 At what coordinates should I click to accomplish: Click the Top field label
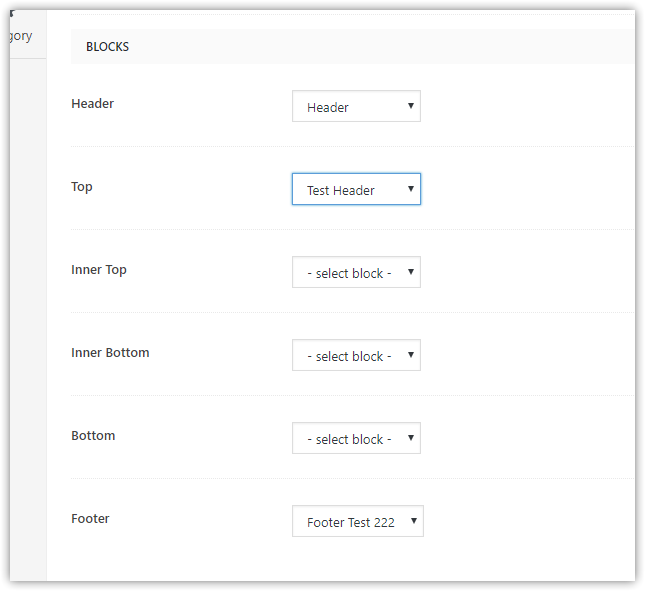click(82, 187)
